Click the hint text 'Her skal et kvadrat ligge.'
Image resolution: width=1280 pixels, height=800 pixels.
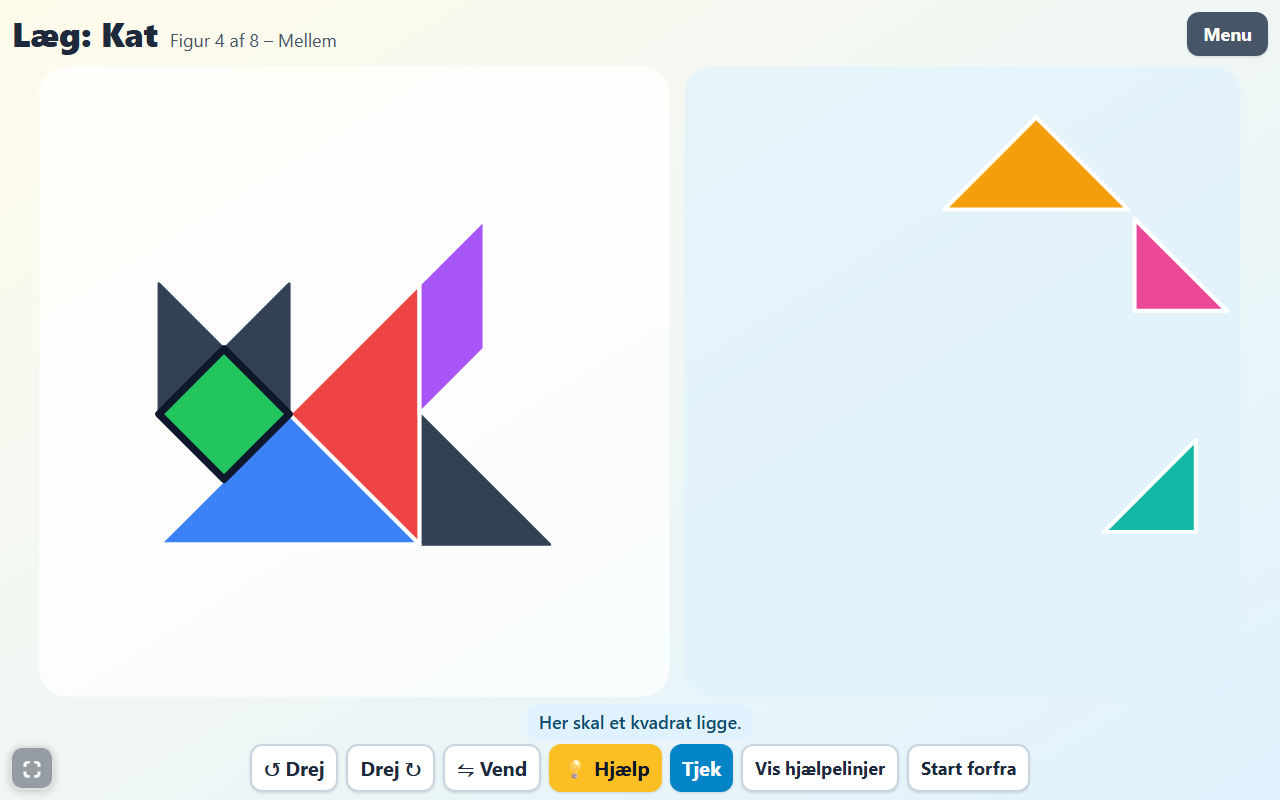click(640, 722)
